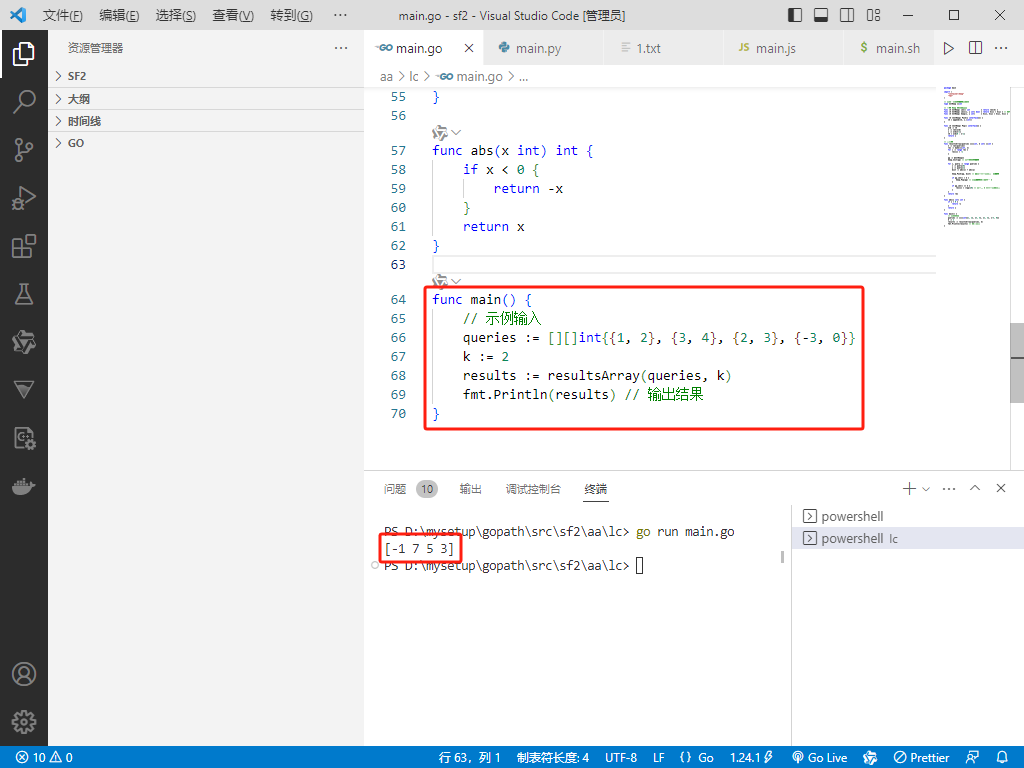Open the 查看(V) menu

tap(233, 15)
